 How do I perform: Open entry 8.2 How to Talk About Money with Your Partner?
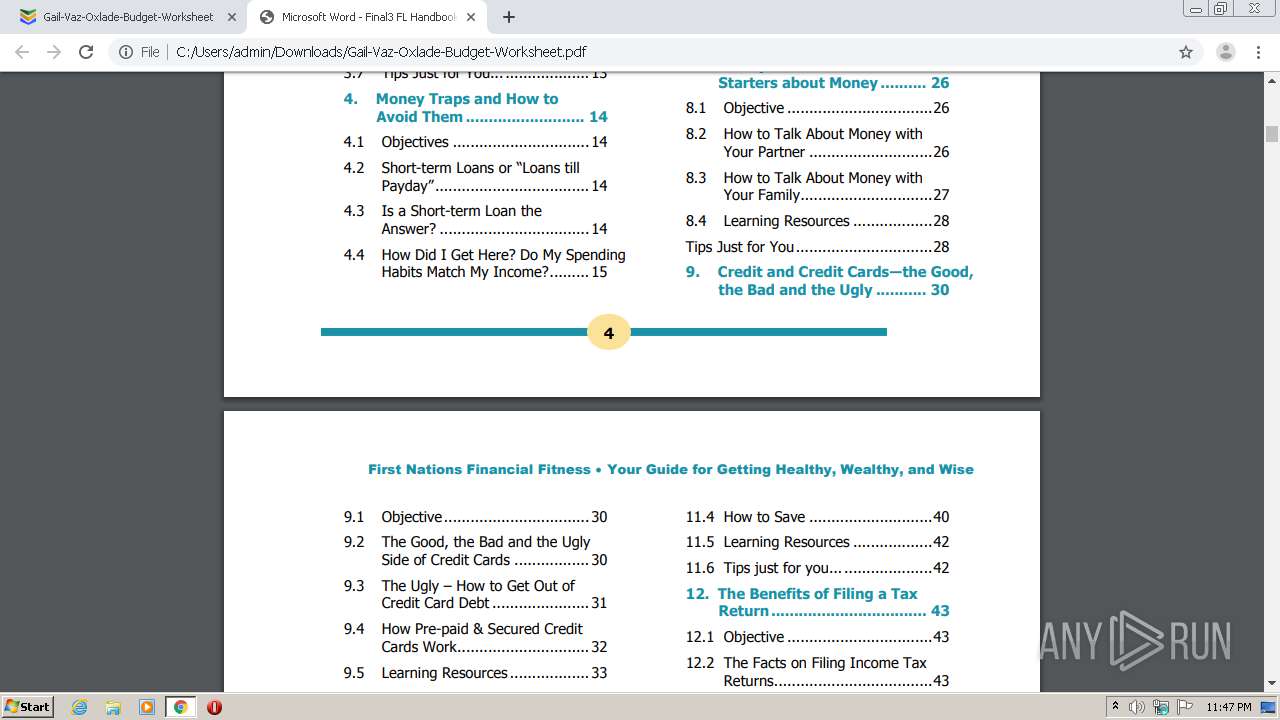point(817,143)
